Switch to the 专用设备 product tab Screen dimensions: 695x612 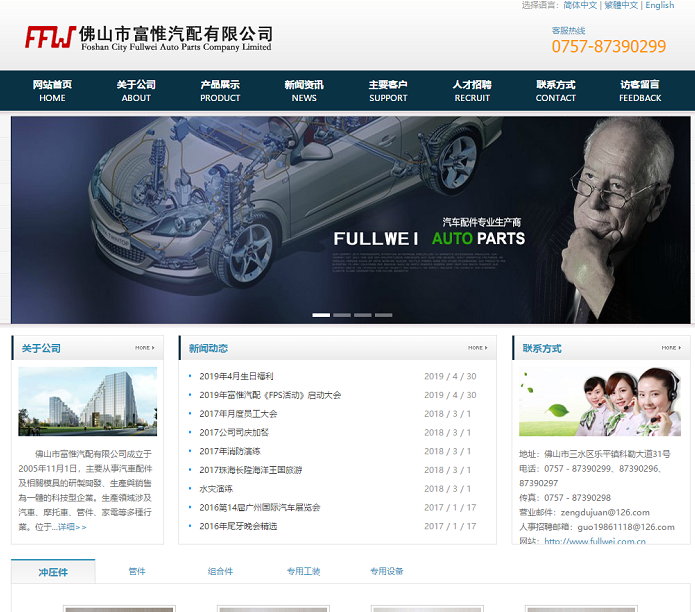tap(386, 572)
